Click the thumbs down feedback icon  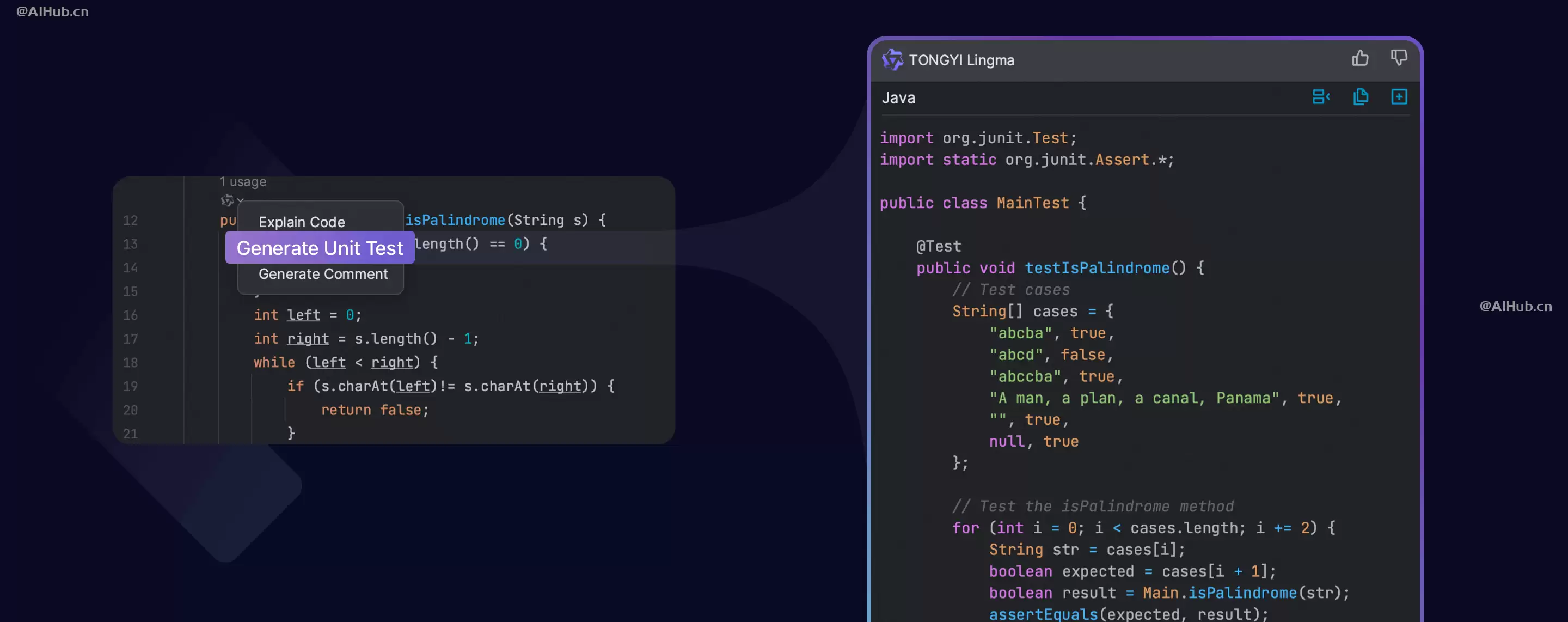click(x=1399, y=58)
